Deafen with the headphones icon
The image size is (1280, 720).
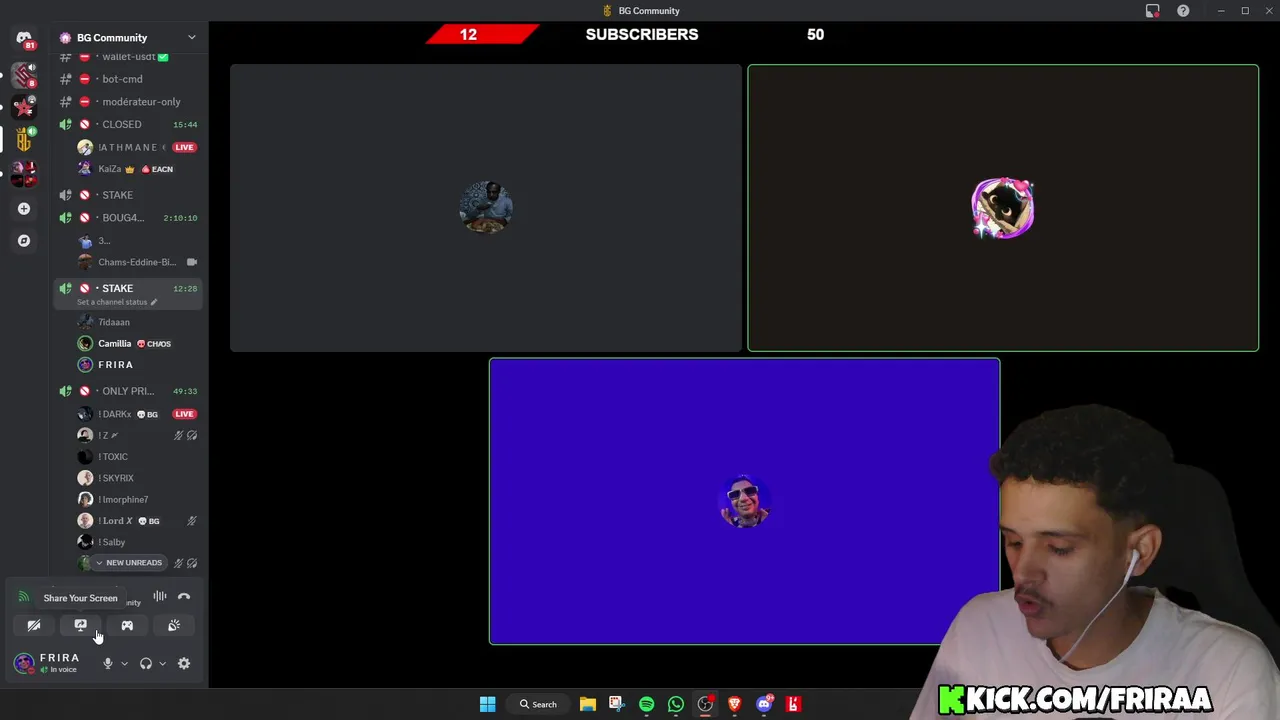click(x=146, y=663)
